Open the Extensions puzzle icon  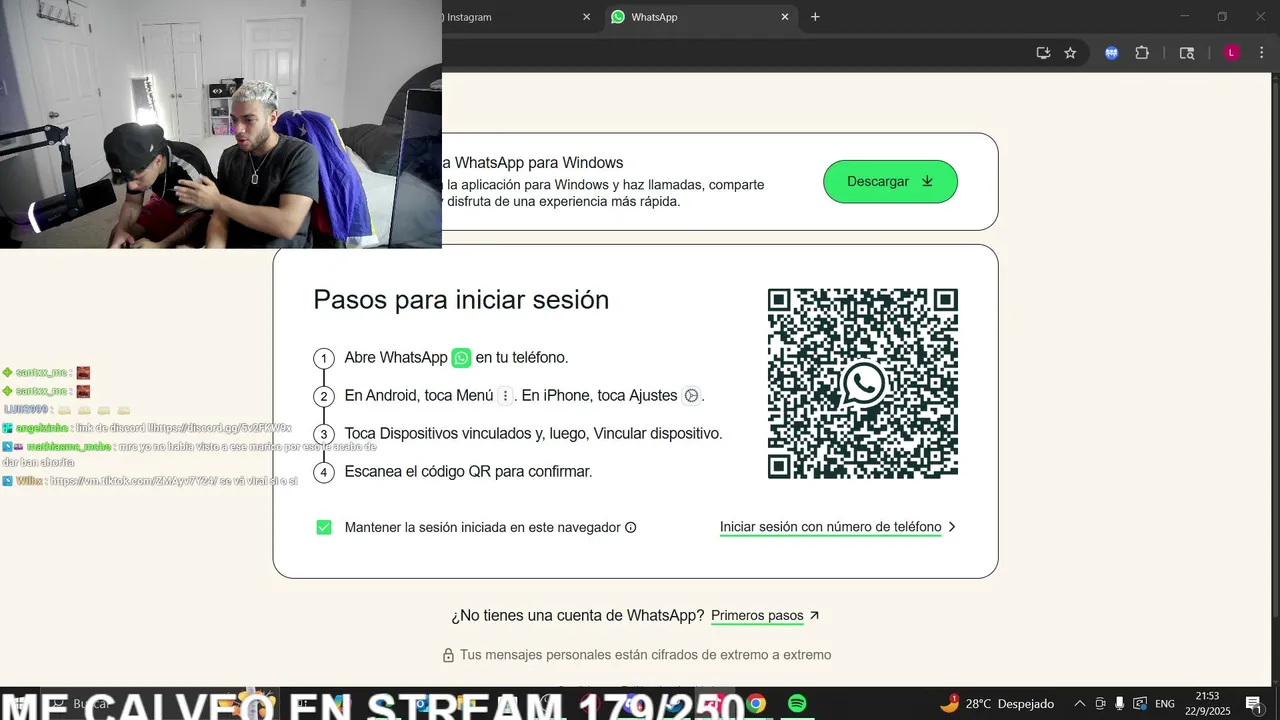[x=1142, y=53]
